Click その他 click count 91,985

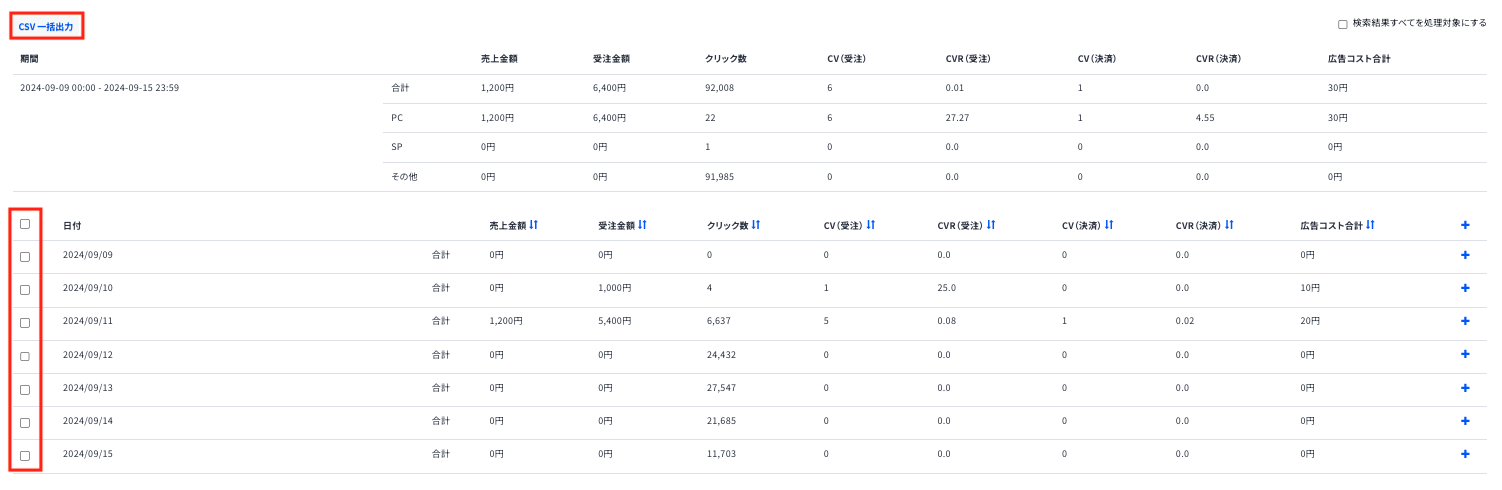pos(719,177)
